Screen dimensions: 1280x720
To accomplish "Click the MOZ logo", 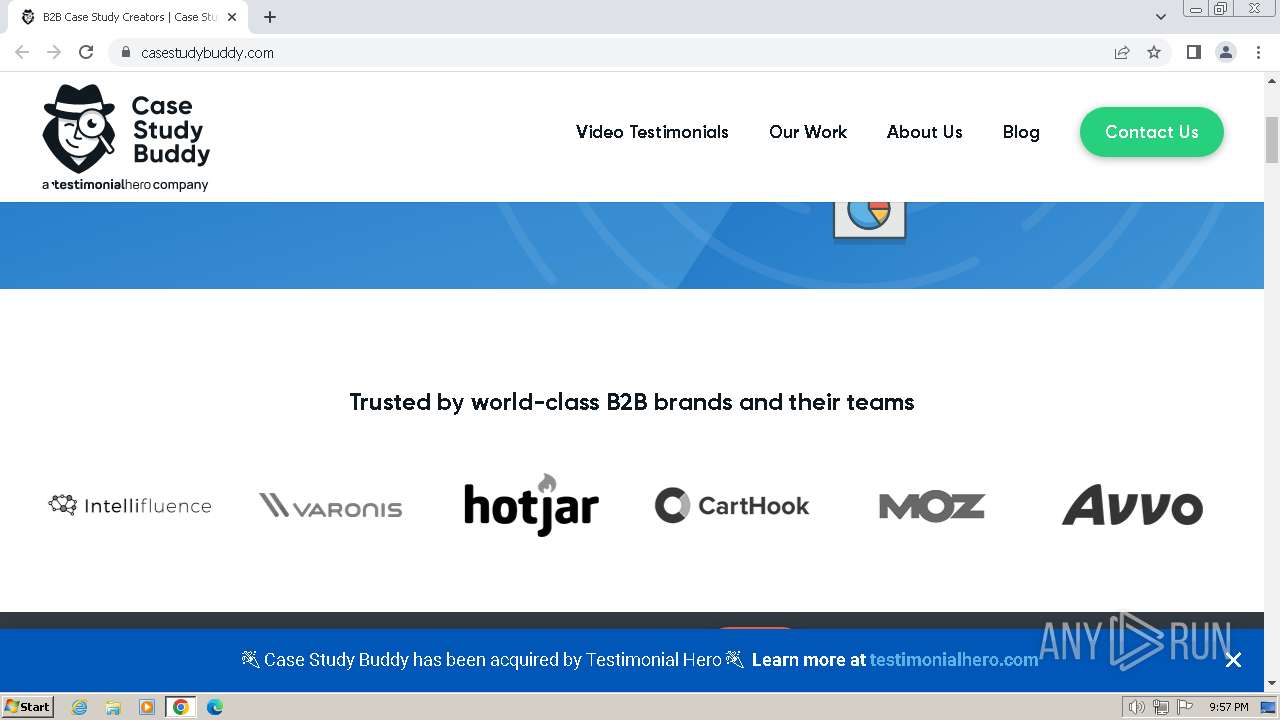I will click(932, 506).
